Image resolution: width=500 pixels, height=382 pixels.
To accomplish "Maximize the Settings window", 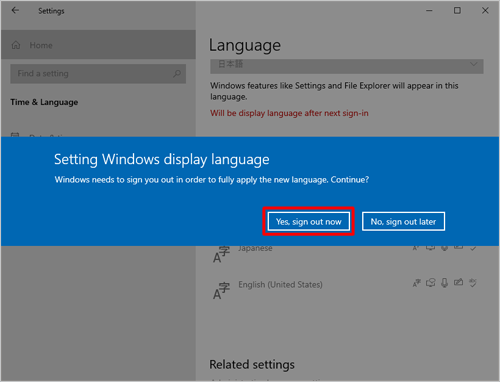I will tap(457, 11).
